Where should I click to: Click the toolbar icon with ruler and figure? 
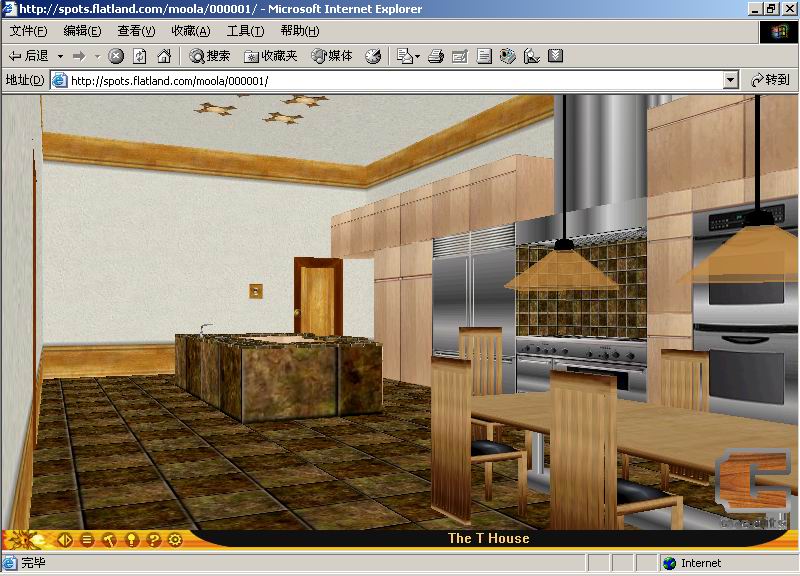point(532,56)
